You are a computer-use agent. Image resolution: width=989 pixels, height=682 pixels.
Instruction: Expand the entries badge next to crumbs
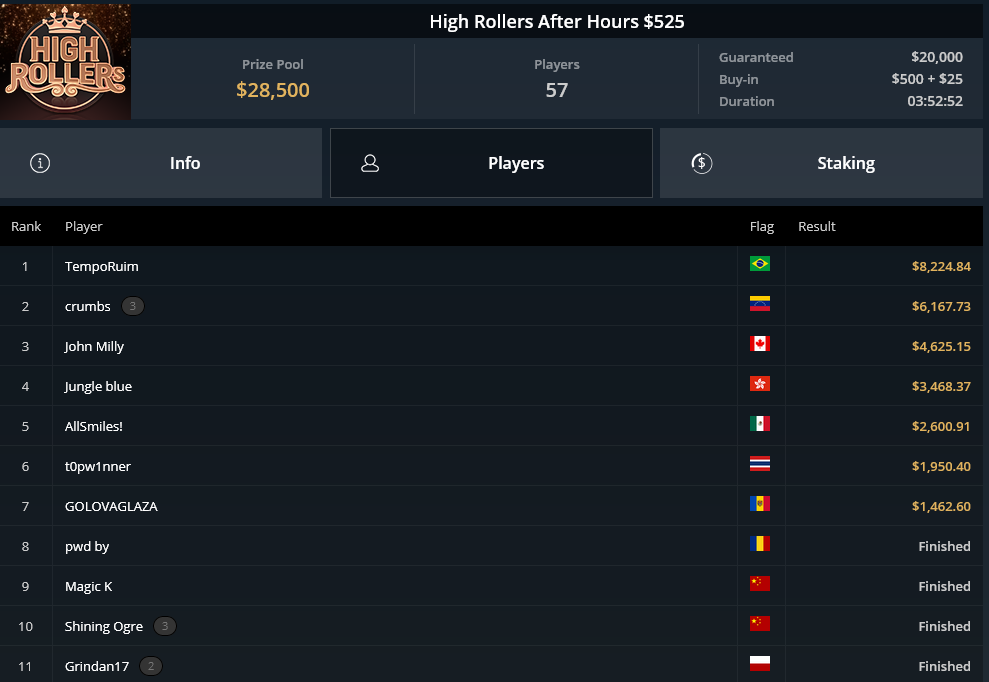[131, 305]
